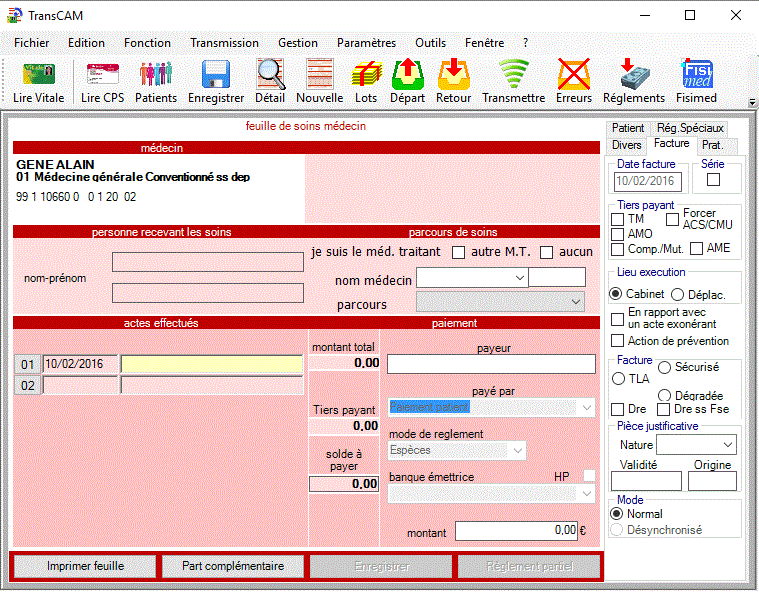Check 'je suis le méd. traitant' box

point(458,252)
